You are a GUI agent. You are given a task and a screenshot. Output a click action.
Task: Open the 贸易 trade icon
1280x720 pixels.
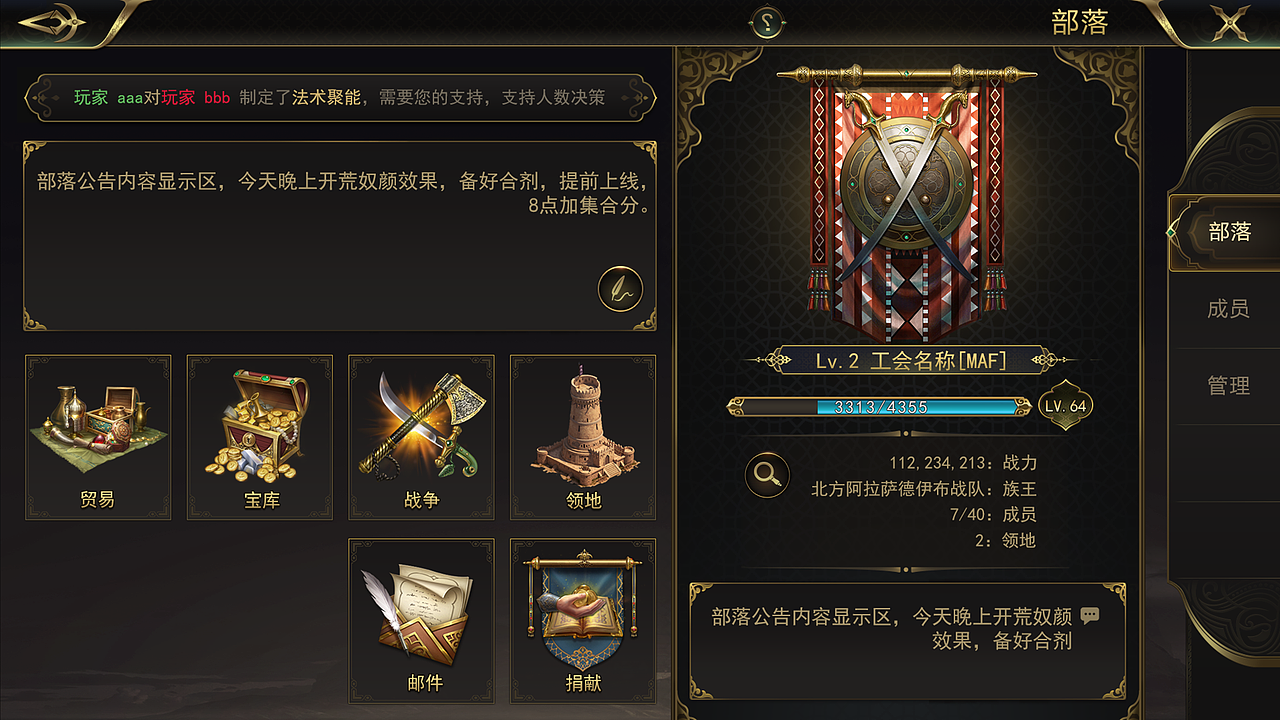coord(98,437)
